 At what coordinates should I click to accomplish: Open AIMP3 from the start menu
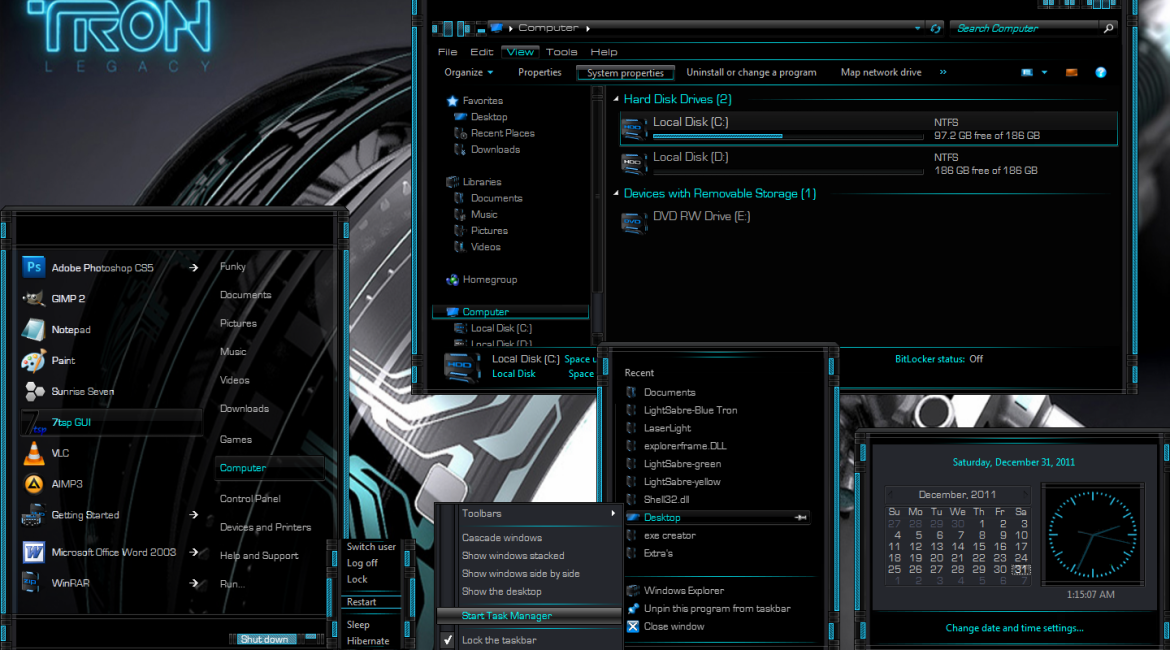coord(66,484)
